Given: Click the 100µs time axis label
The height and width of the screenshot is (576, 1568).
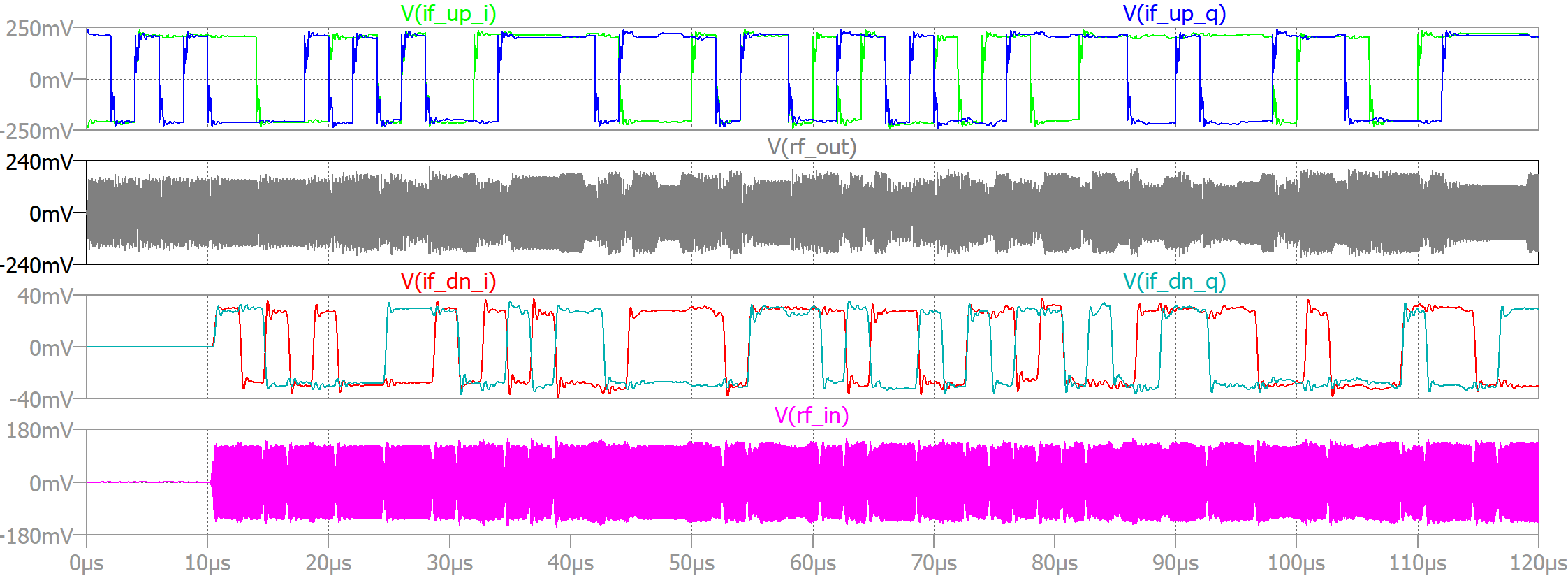Looking at the screenshot, I should coord(1296,563).
